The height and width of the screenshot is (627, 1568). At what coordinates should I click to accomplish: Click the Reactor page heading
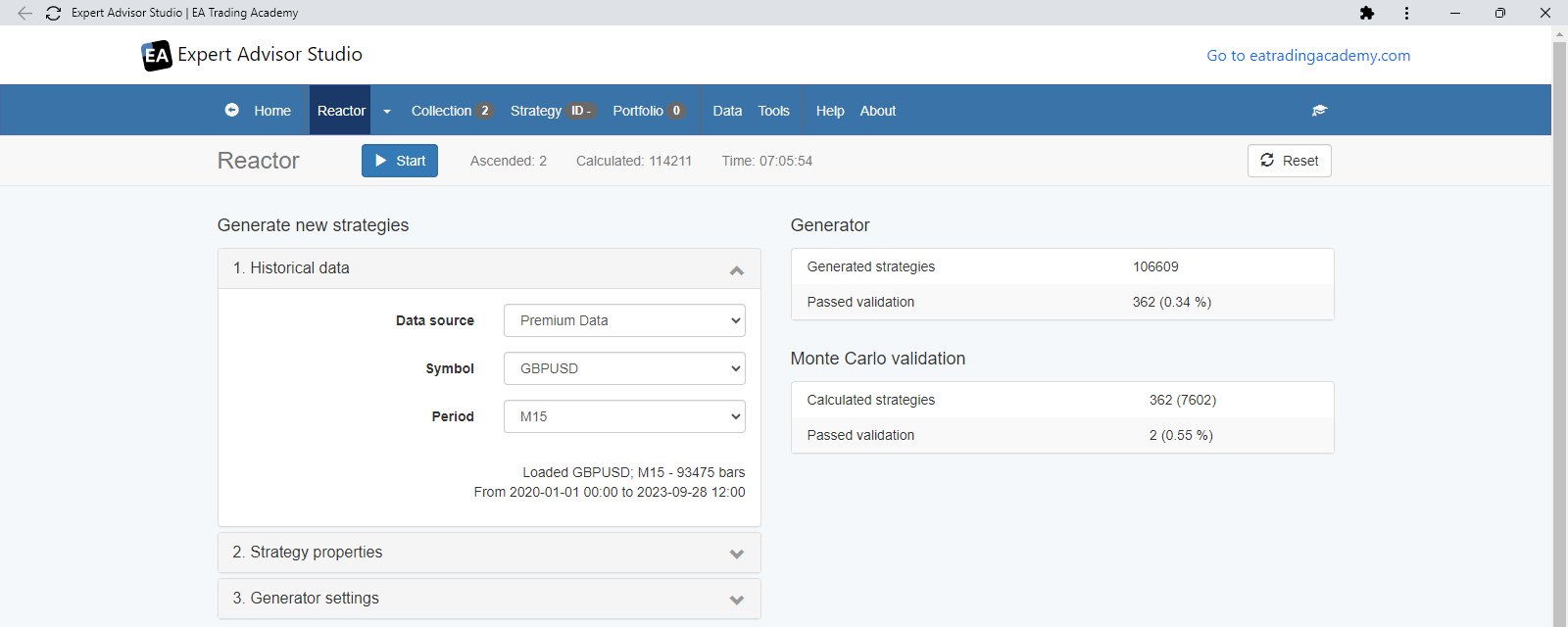[259, 161]
